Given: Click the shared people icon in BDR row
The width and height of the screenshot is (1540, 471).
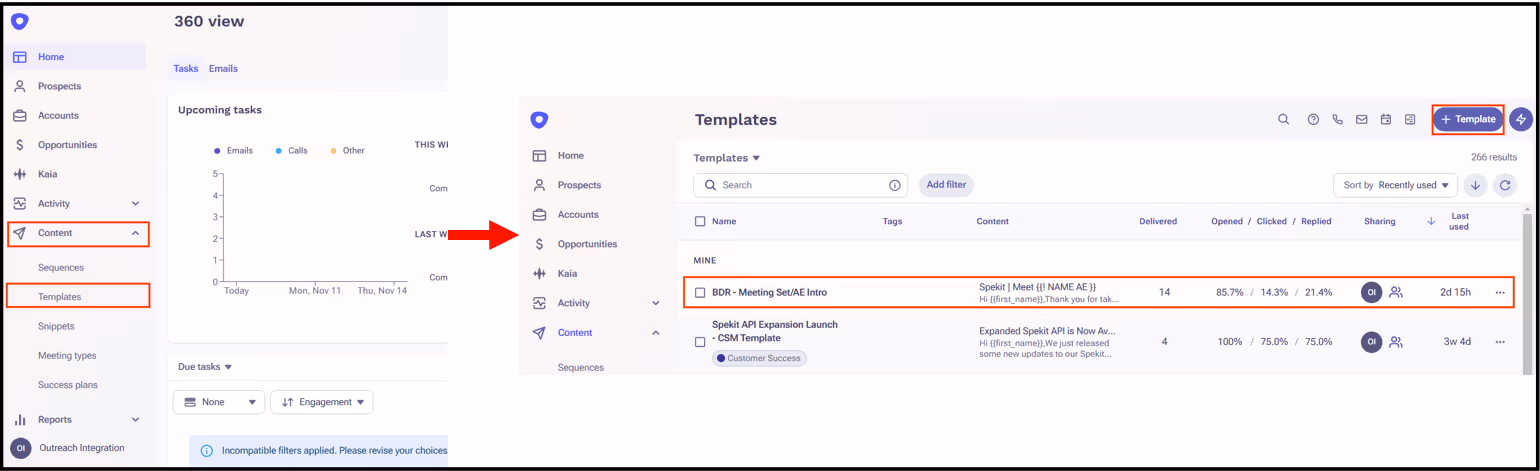Looking at the screenshot, I should coord(1396,292).
